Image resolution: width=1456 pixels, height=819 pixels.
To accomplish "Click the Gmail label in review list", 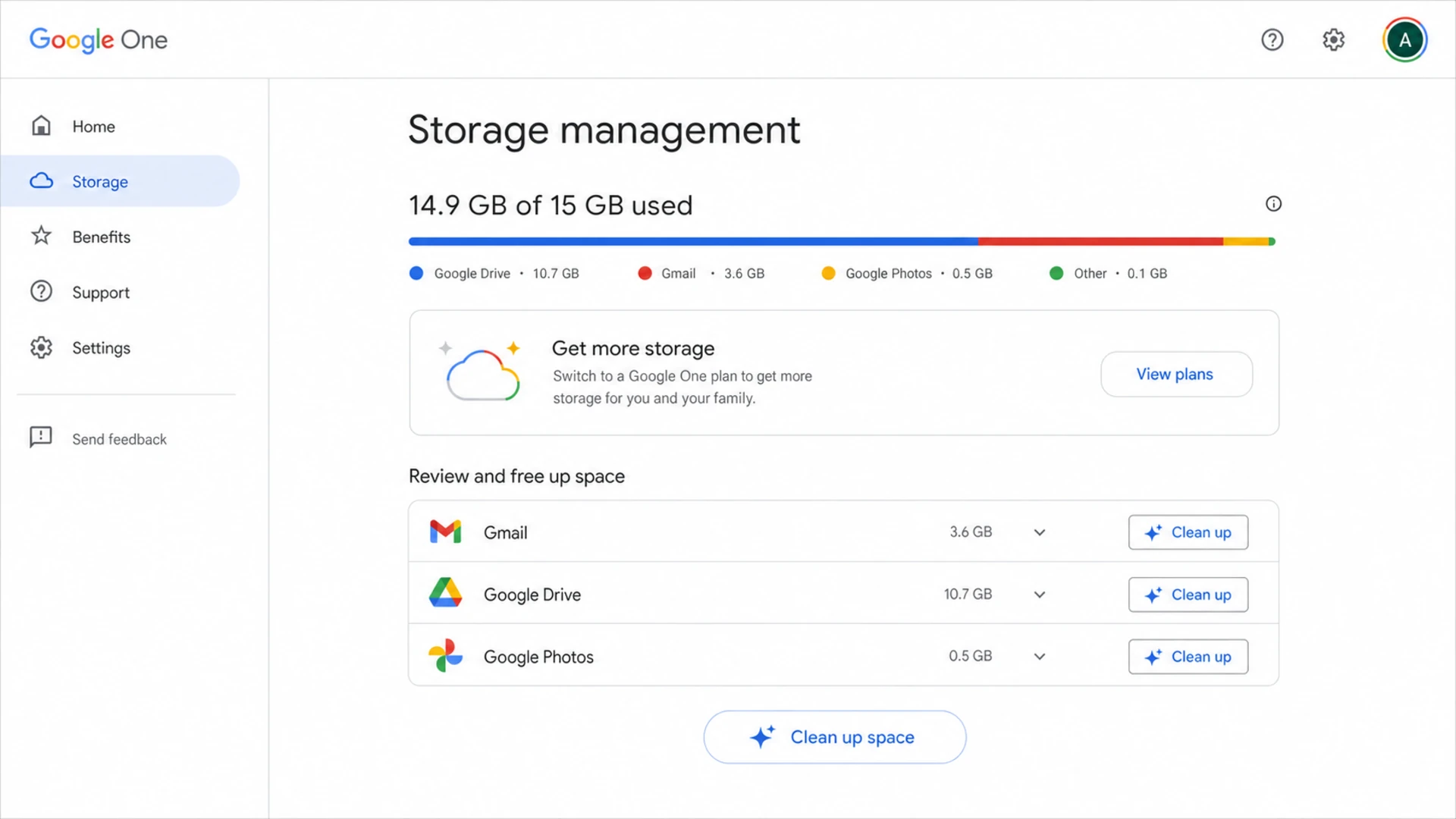I will click(505, 532).
